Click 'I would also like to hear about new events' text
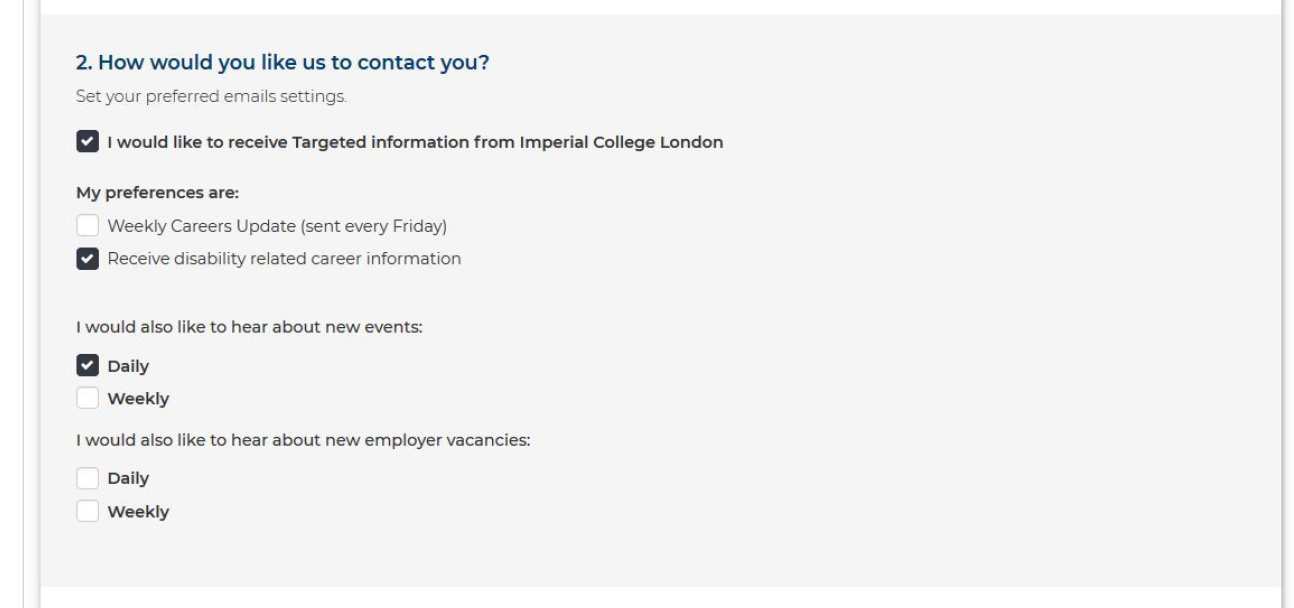Viewport: 1294px width, 608px height. [249, 328]
